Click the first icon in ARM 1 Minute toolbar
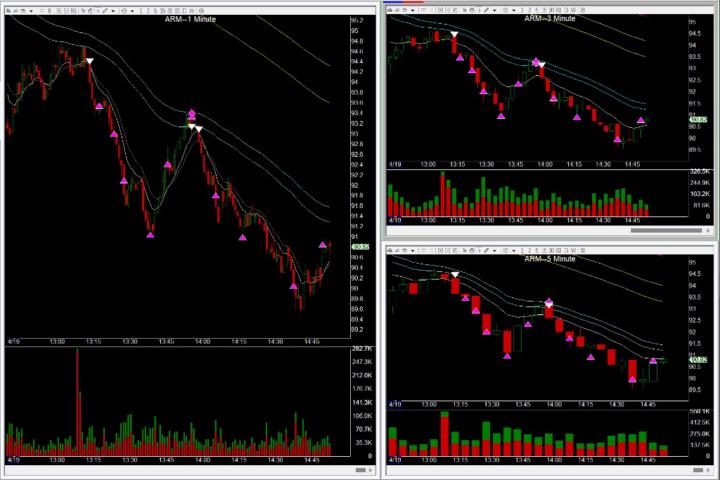The height and width of the screenshot is (480, 720). point(8,10)
